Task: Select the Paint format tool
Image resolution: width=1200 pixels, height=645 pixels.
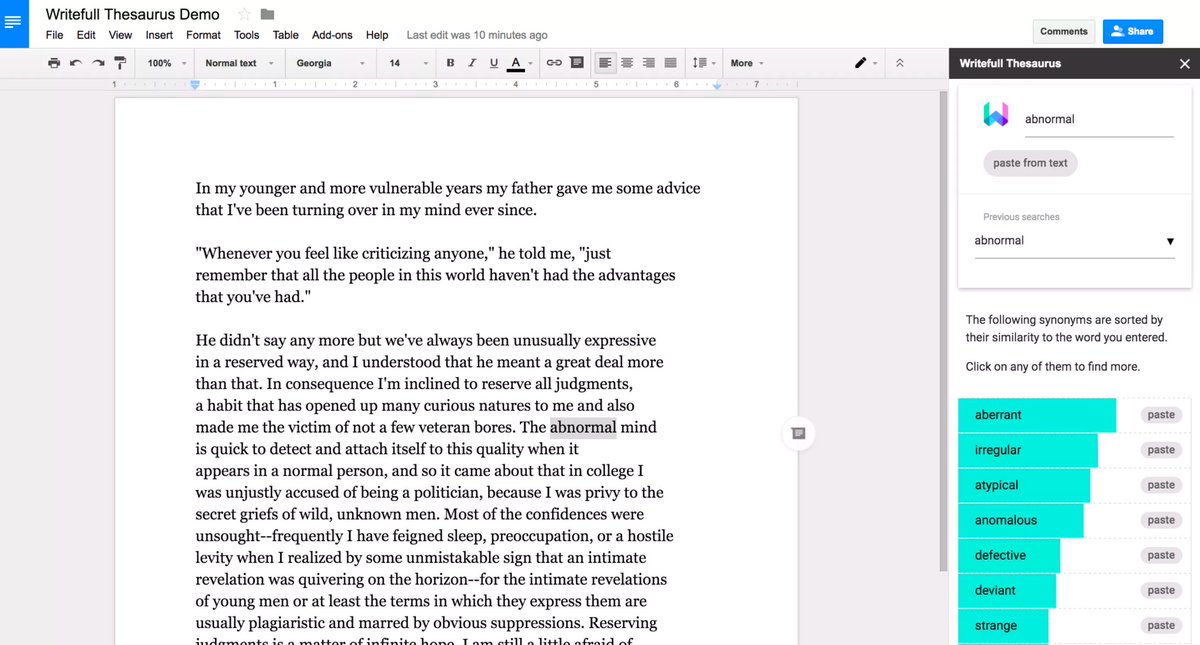Action: click(120, 63)
